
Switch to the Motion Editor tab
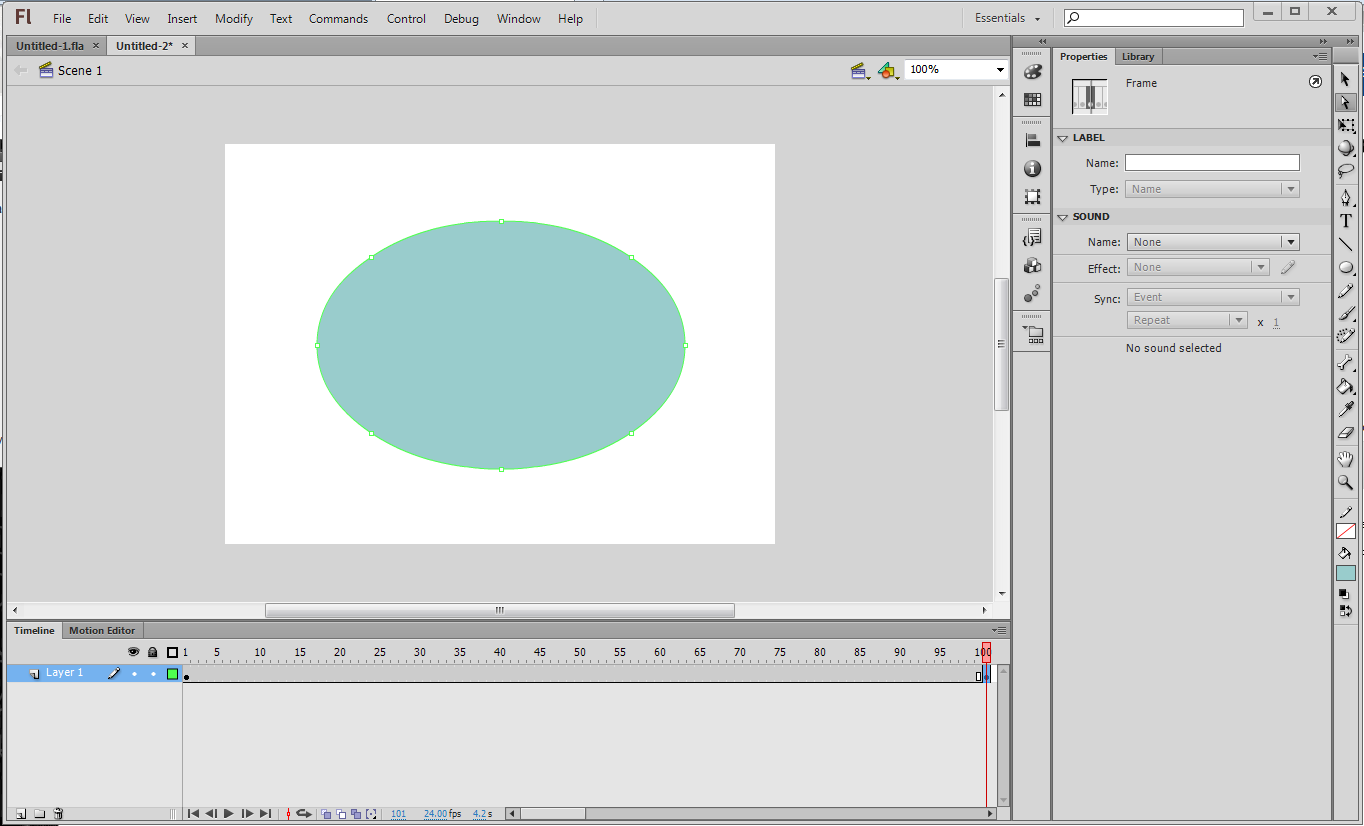point(102,631)
